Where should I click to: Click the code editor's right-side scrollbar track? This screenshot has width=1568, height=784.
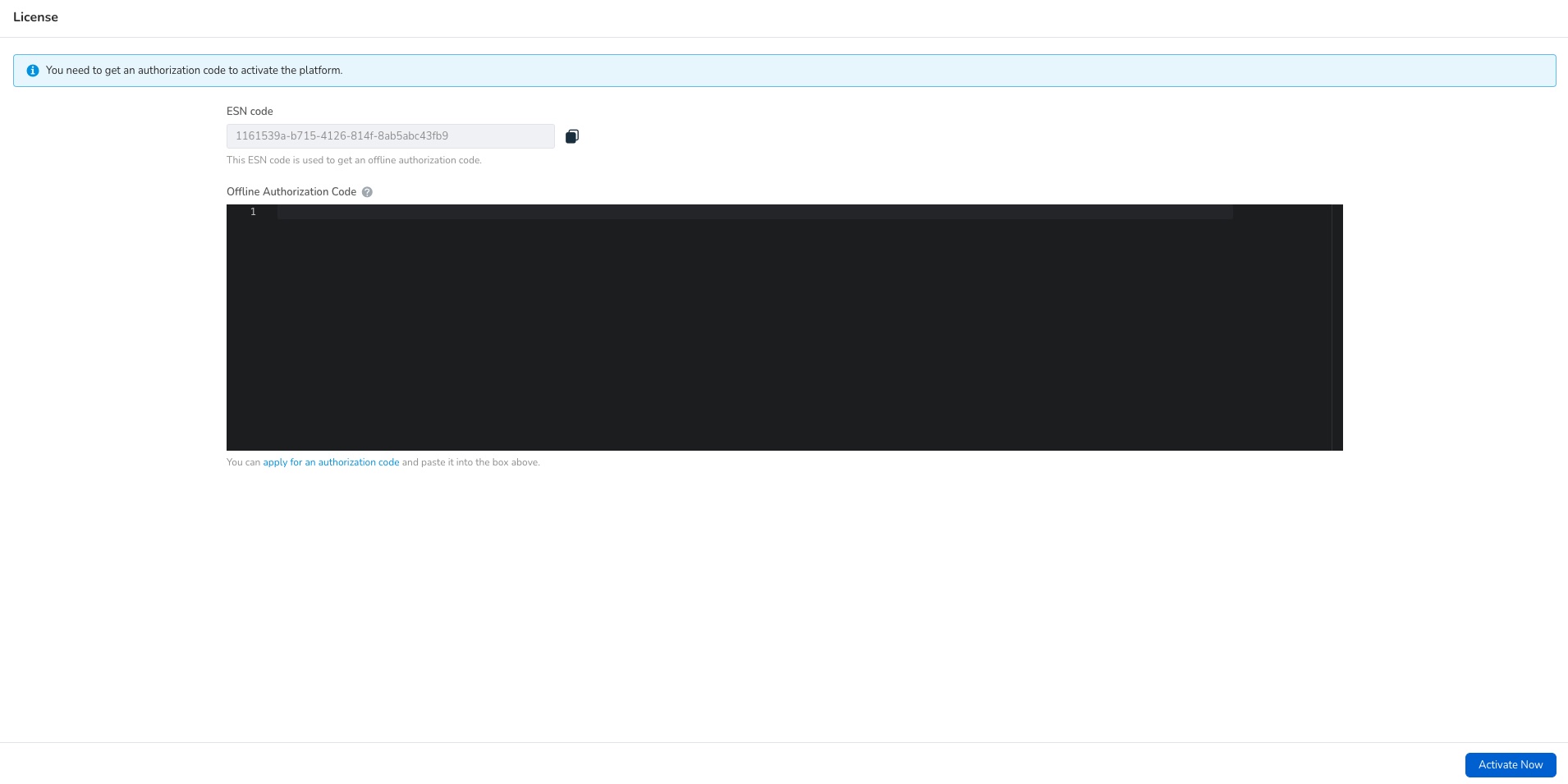click(1337, 328)
